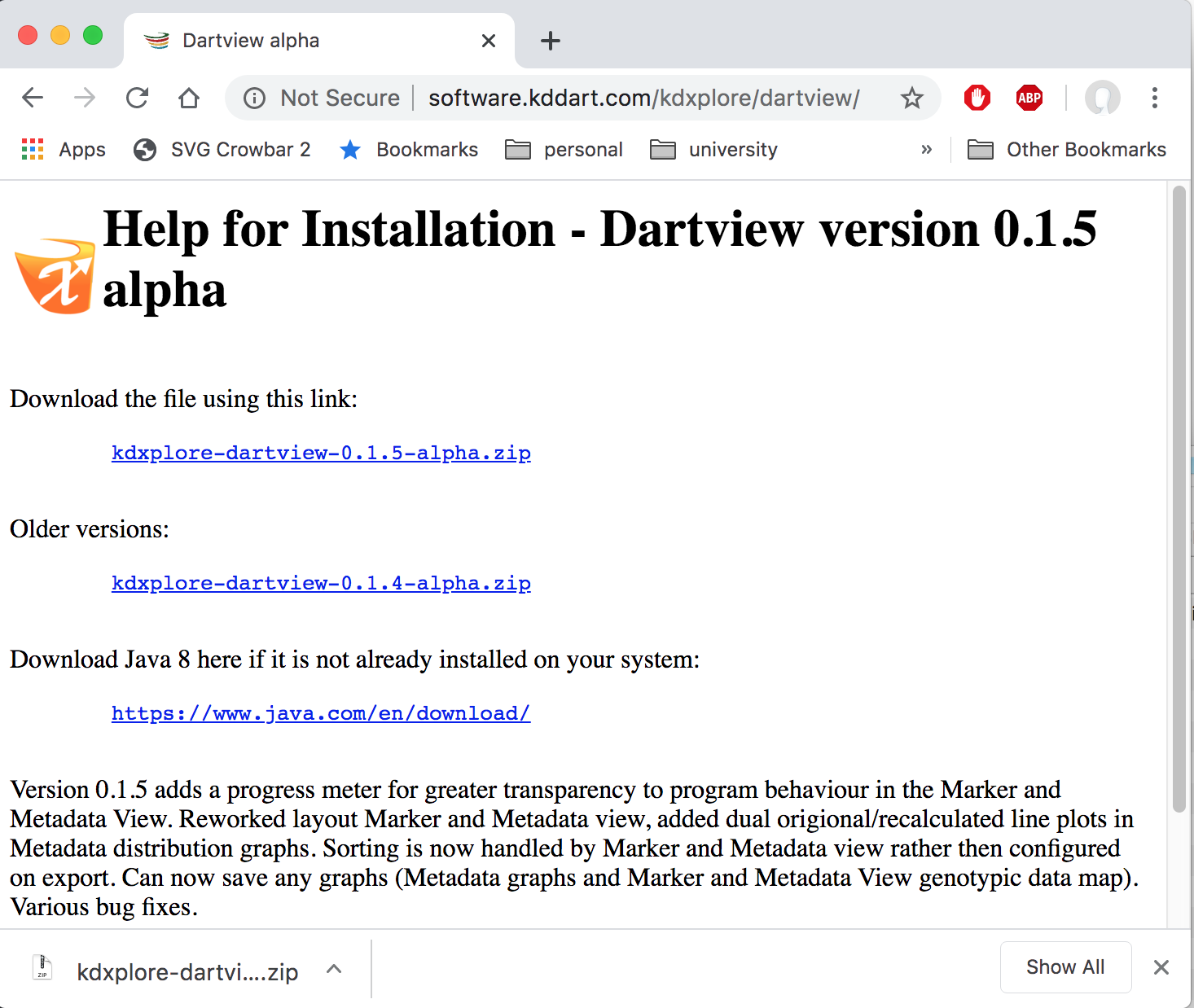Open the Other Bookmarks folder
The width and height of the screenshot is (1194, 1008).
1067,150
